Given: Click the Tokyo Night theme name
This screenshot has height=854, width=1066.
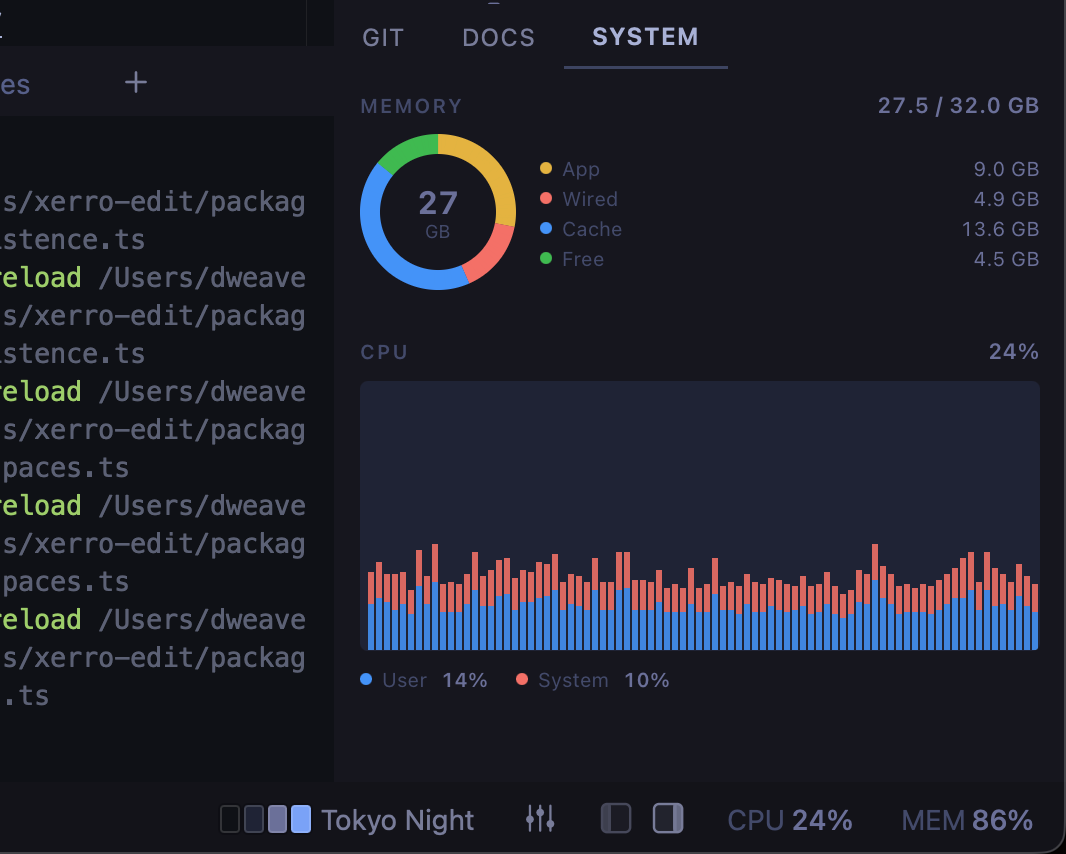Looking at the screenshot, I should tap(397, 820).
